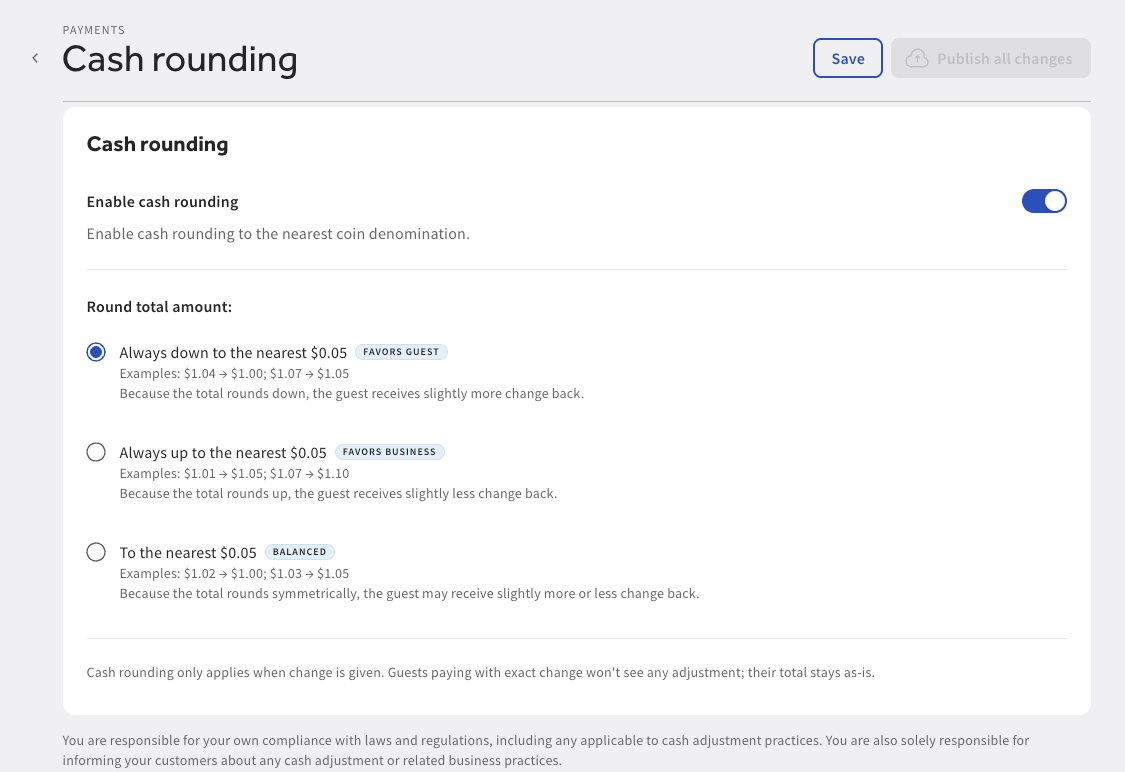Click the PAYMENTS breadcrumb label

pos(93,30)
